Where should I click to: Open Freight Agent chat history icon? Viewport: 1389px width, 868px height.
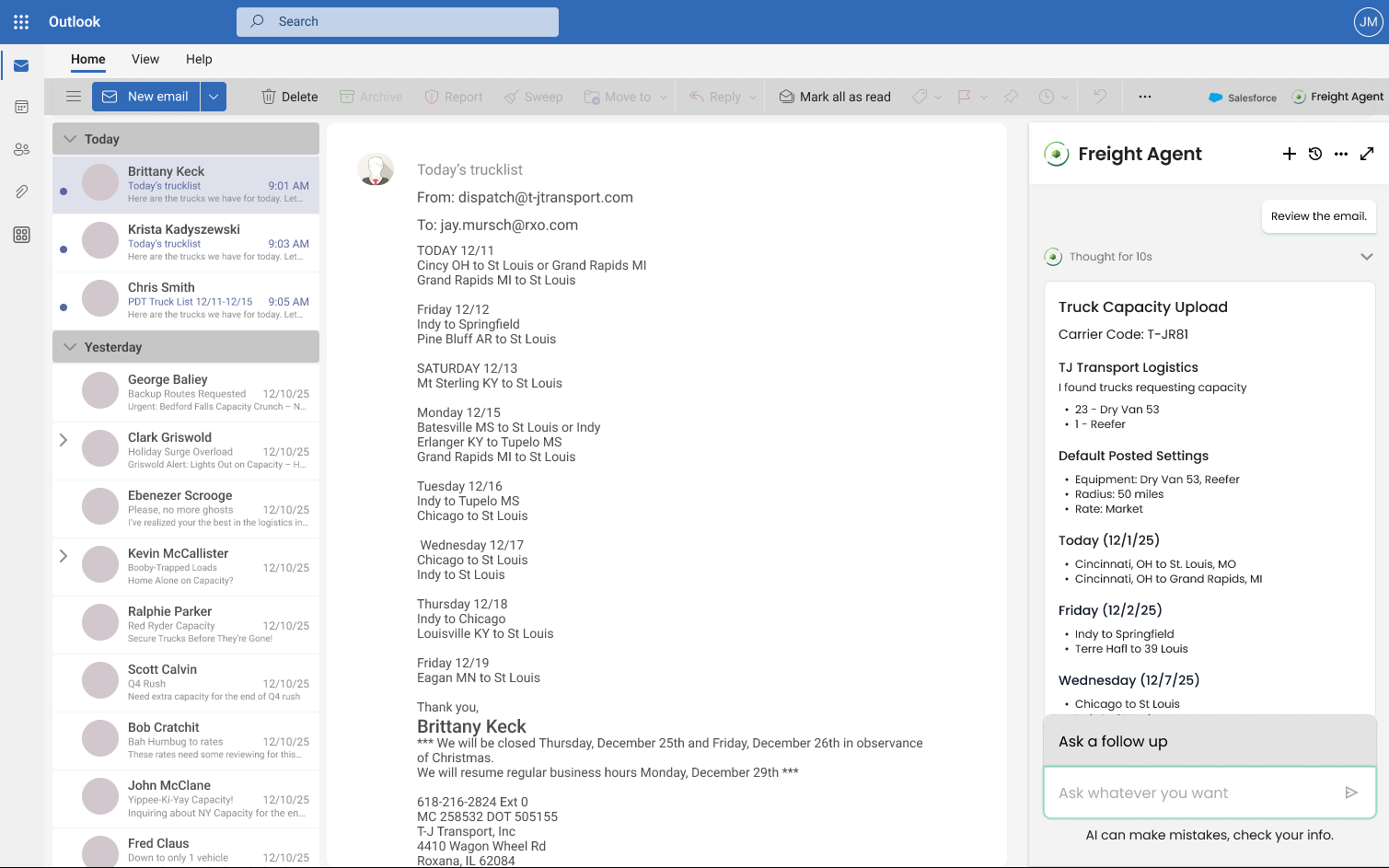coord(1315,154)
